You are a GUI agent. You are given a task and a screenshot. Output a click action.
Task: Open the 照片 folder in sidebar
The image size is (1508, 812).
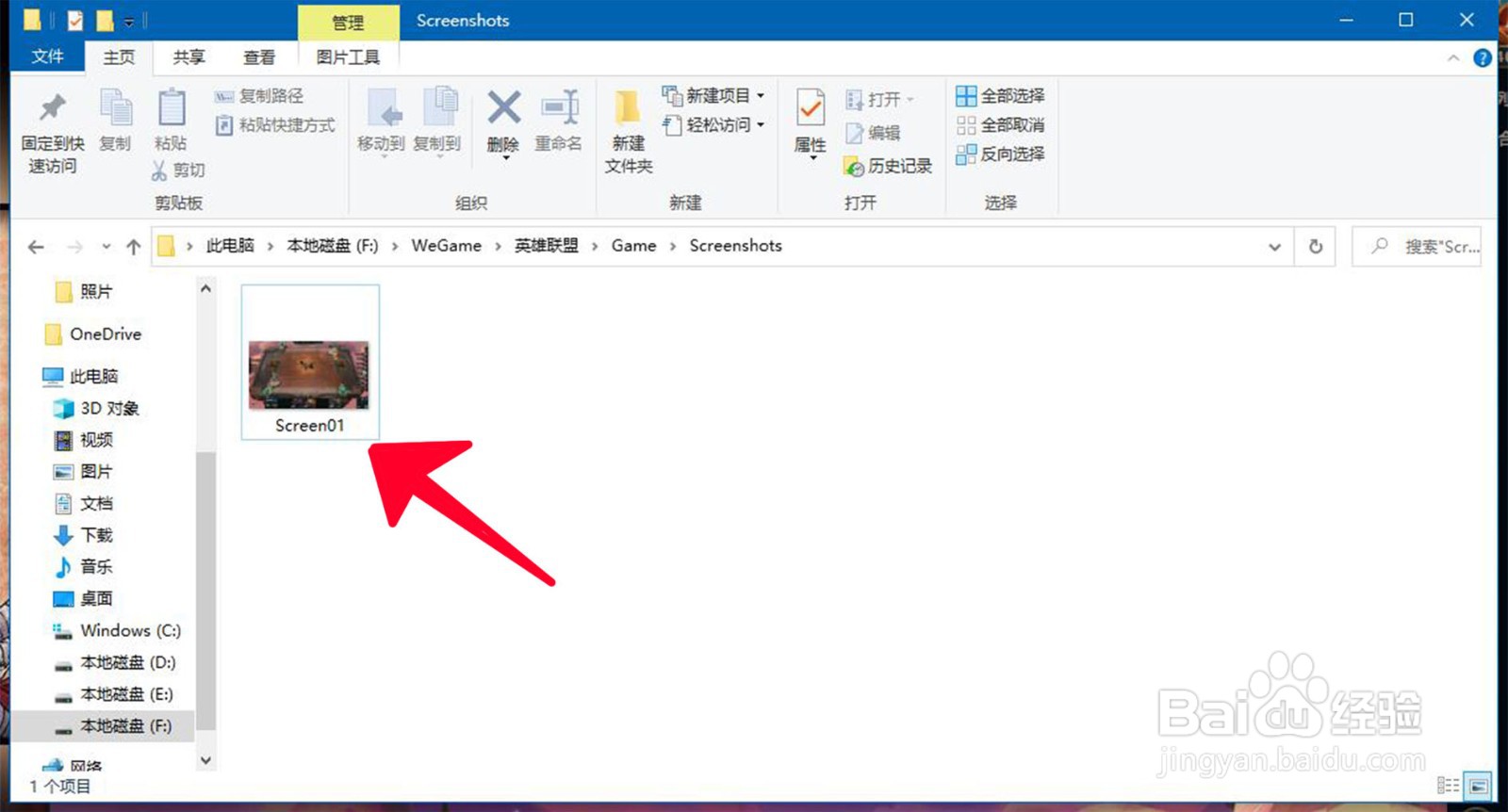83,292
